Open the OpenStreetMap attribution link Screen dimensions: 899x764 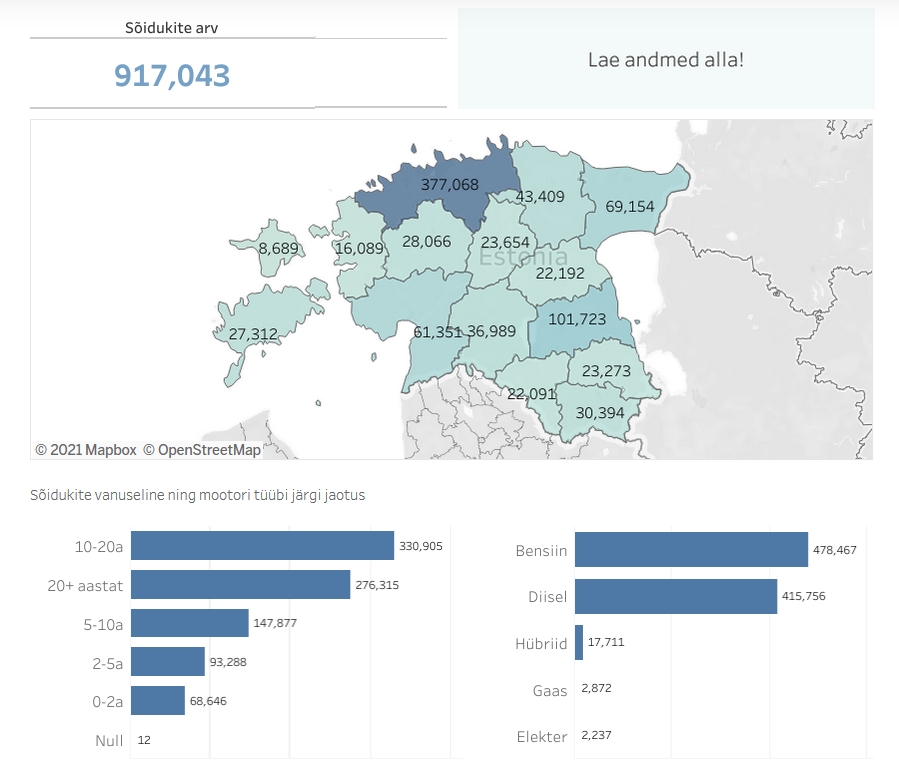tap(203, 450)
